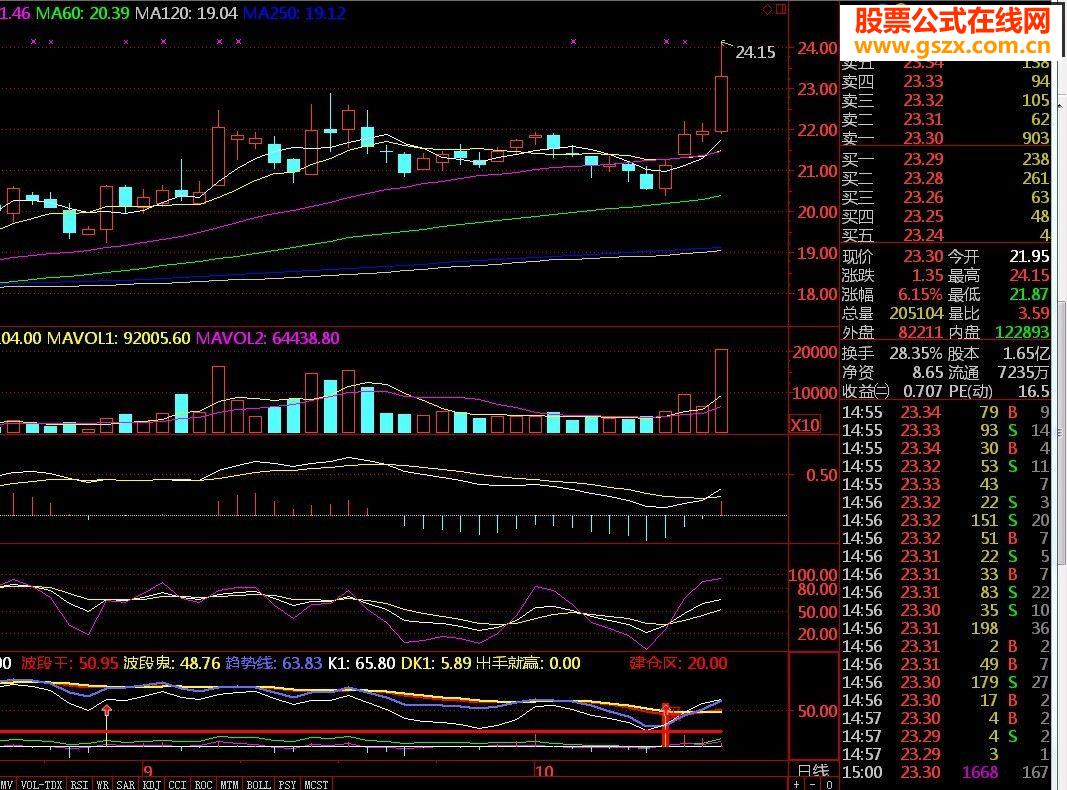Reset chart zoom with the 0 button
Image resolution: width=1067 pixels, height=790 pixels.
[829, 785]
